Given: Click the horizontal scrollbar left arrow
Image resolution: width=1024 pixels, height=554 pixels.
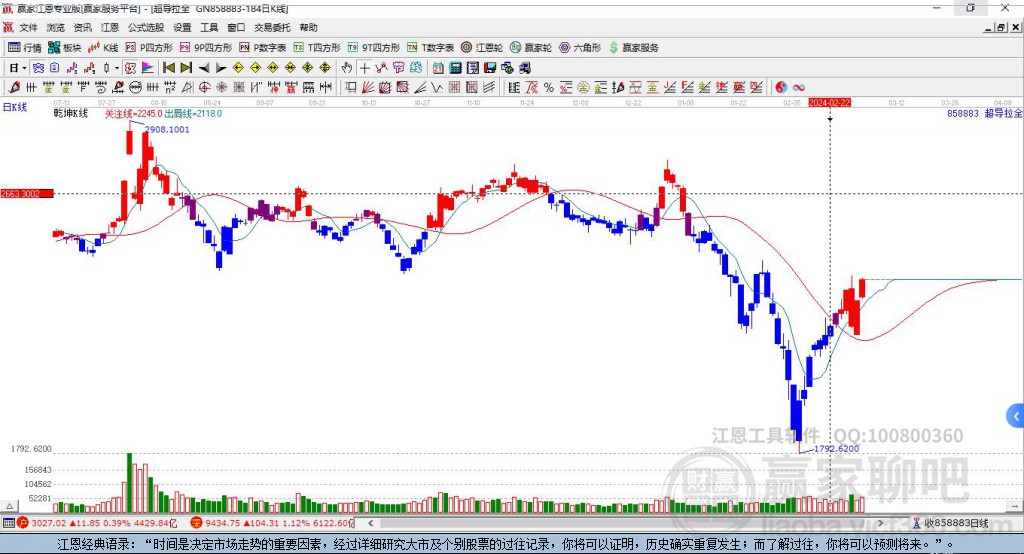Looking at the screenshot, I should (370, 523).
